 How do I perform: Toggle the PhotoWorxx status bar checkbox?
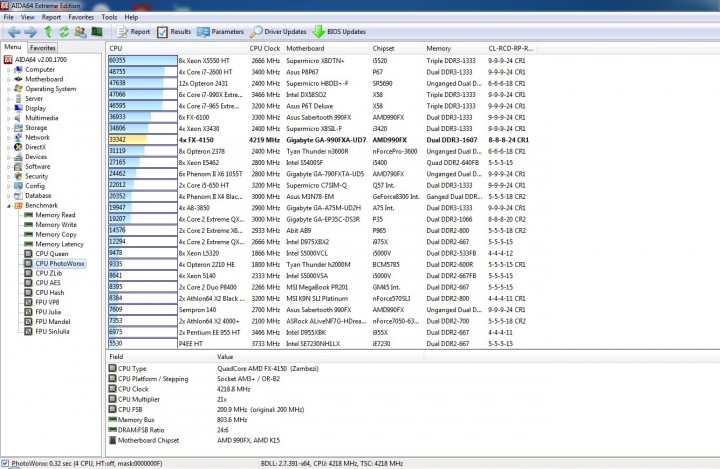(x=5, y=463)
